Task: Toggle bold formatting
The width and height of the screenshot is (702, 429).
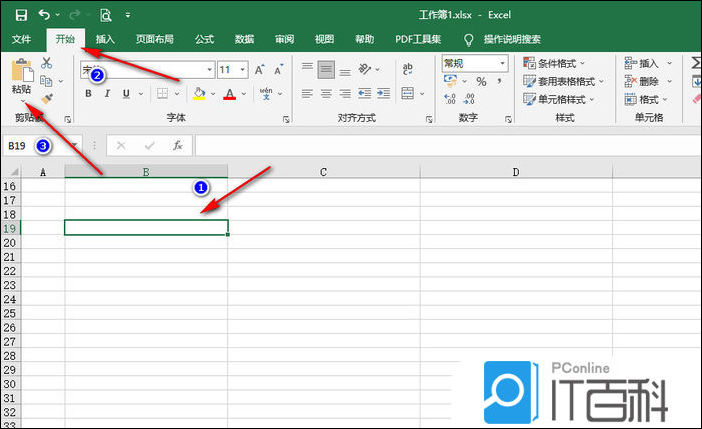Action: click(88, 94)
